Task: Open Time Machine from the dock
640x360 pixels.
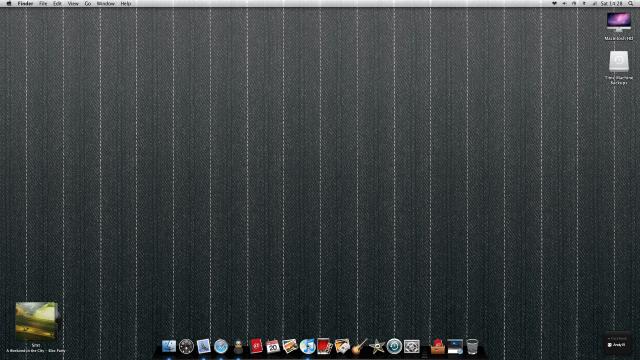Action: coord(394,346)
